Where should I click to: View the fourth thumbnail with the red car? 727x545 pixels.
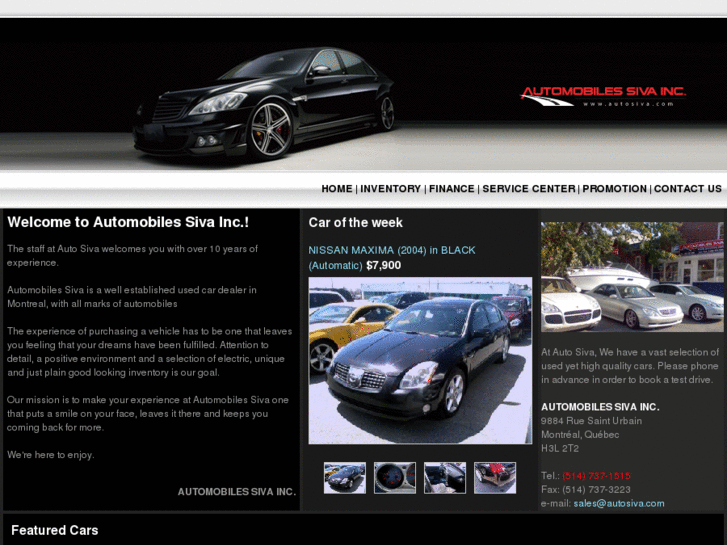coord(495,478)
